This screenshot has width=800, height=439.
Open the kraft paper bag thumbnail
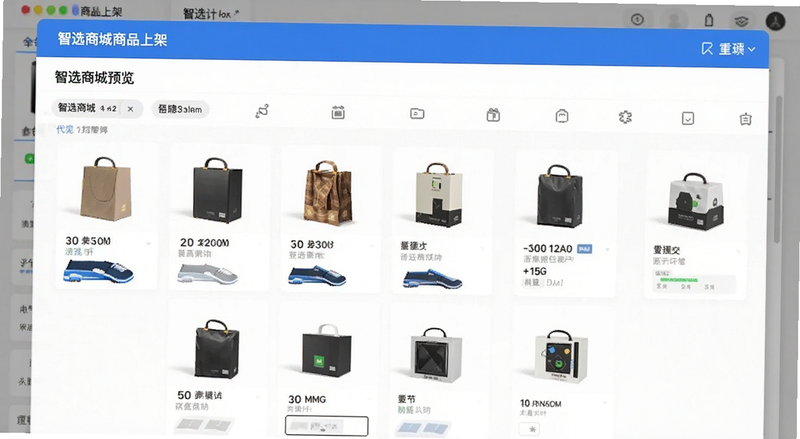pos(106,189)
